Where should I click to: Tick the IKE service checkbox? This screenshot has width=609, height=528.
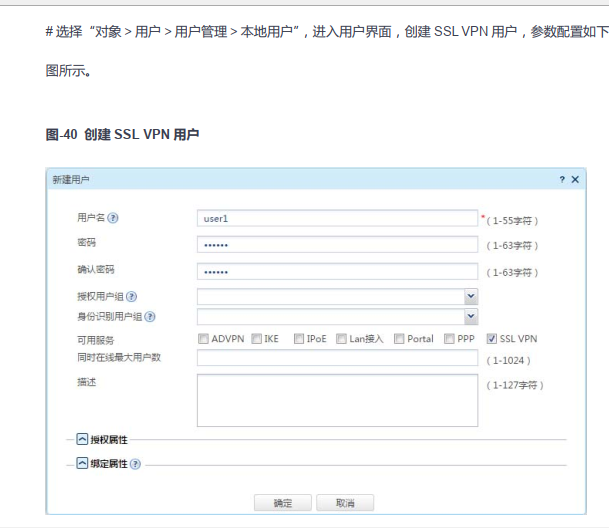click(256, 339)
